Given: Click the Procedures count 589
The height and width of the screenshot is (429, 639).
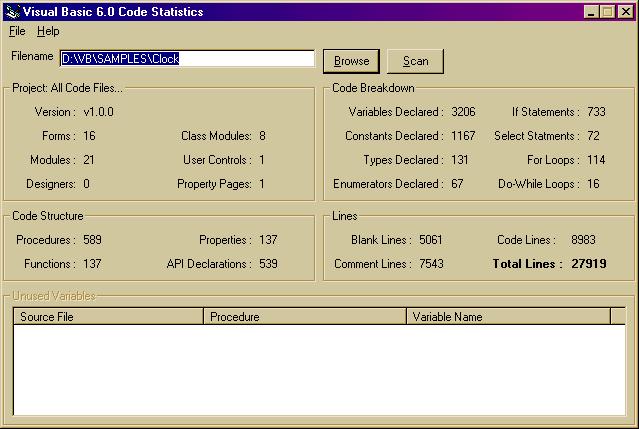Looking at the screenshot, I should tap(93, 240).
